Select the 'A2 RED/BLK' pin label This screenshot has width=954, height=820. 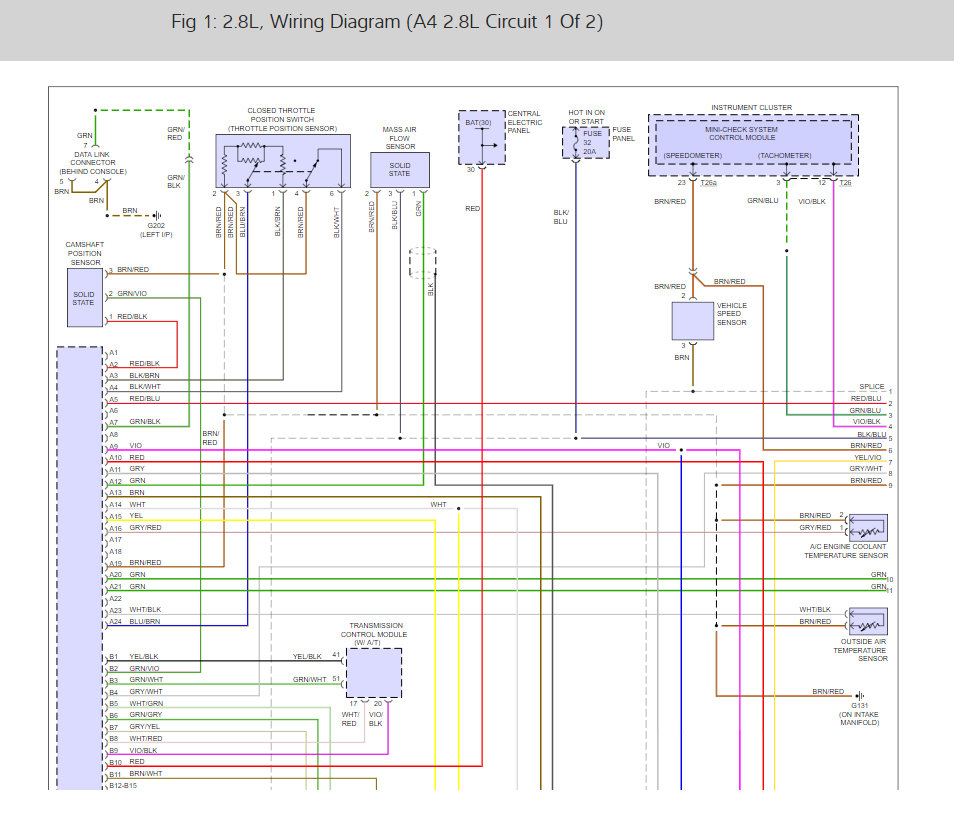[134, 364]
